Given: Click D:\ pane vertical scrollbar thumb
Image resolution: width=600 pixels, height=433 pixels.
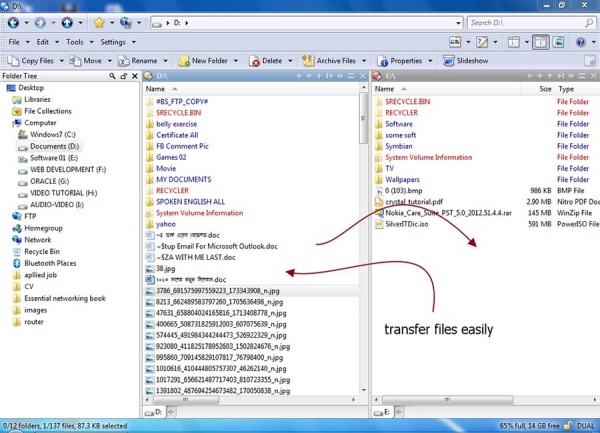Looking at the screenshot, I should pyautogui.click(x=363, y=118).
